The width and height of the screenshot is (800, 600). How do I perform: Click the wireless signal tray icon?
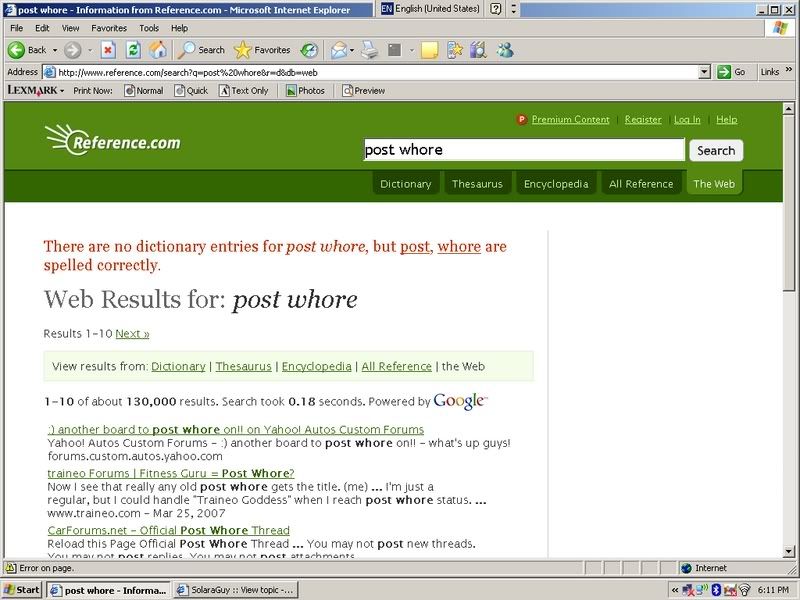[x=744, y=590]
